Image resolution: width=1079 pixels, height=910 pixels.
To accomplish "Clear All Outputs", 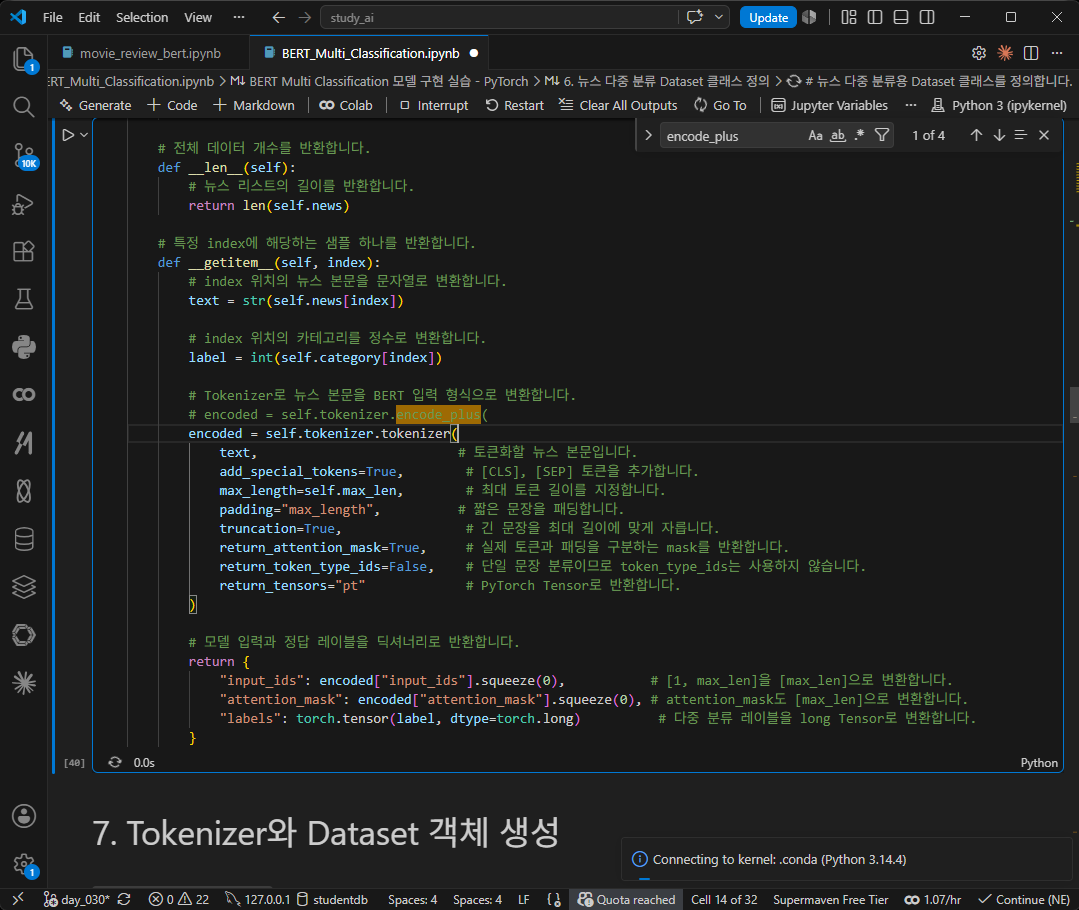I will point(618,105).
